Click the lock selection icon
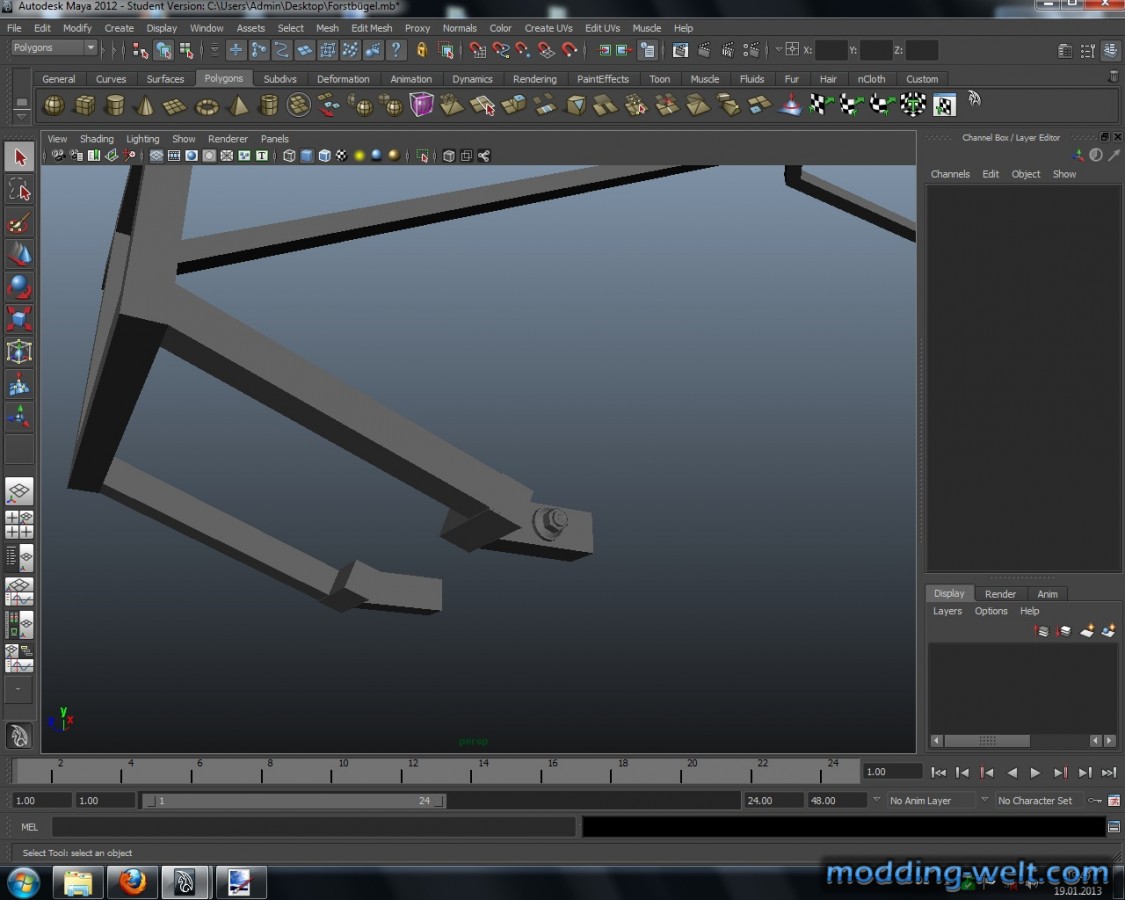This screenshot has width=1125, height=900. click(422, 50)
